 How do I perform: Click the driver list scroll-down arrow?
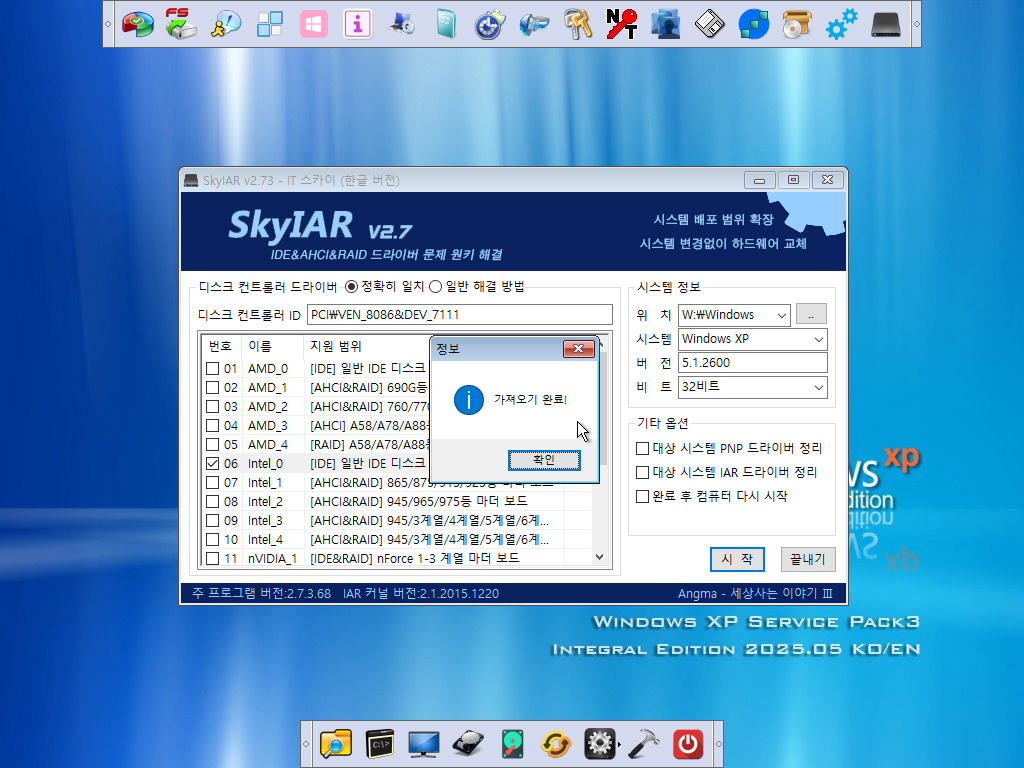[x=600, y=557]
